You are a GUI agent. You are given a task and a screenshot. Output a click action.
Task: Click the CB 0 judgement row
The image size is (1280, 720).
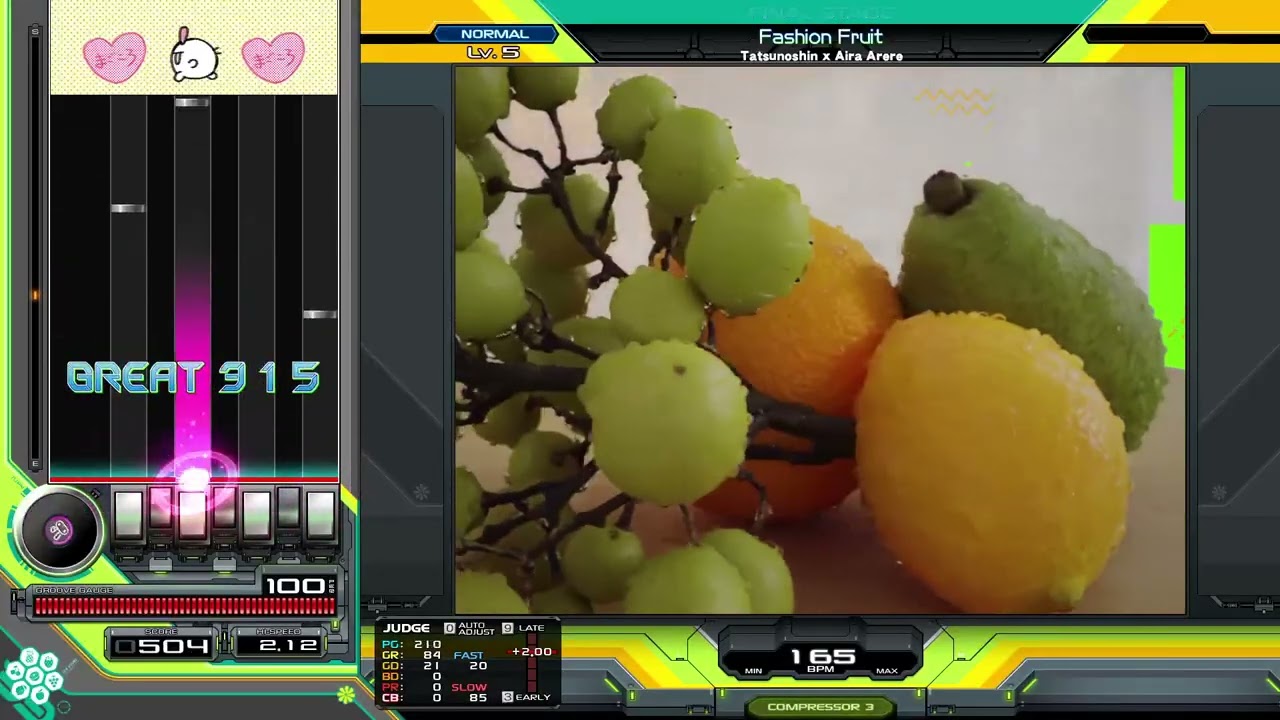tap(411, 698)
